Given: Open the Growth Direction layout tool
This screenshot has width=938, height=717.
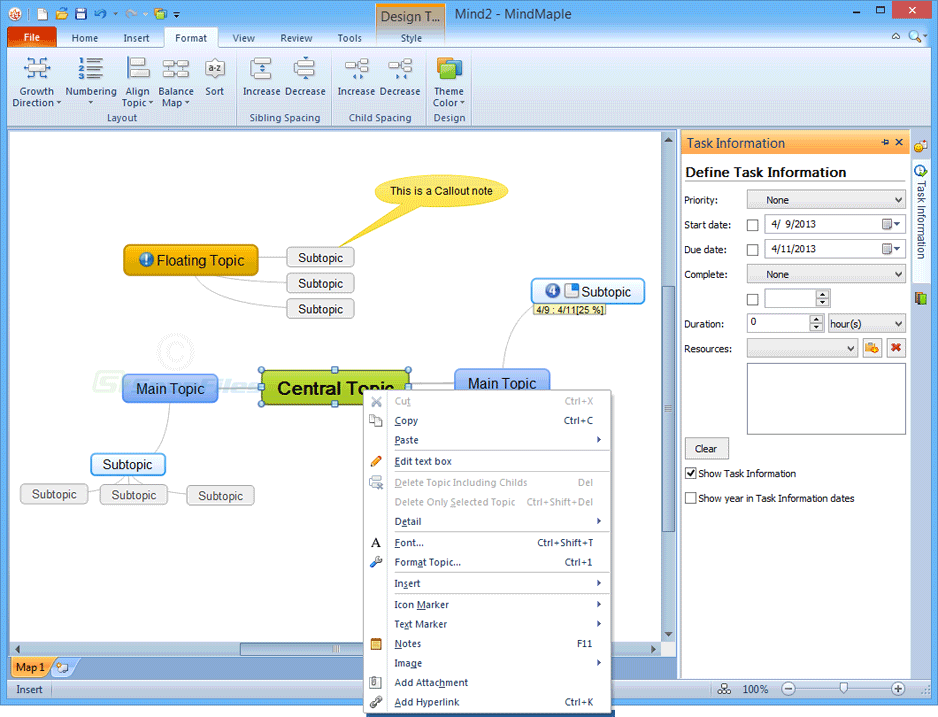Looking at the screenshot, I should pos(36,82).
